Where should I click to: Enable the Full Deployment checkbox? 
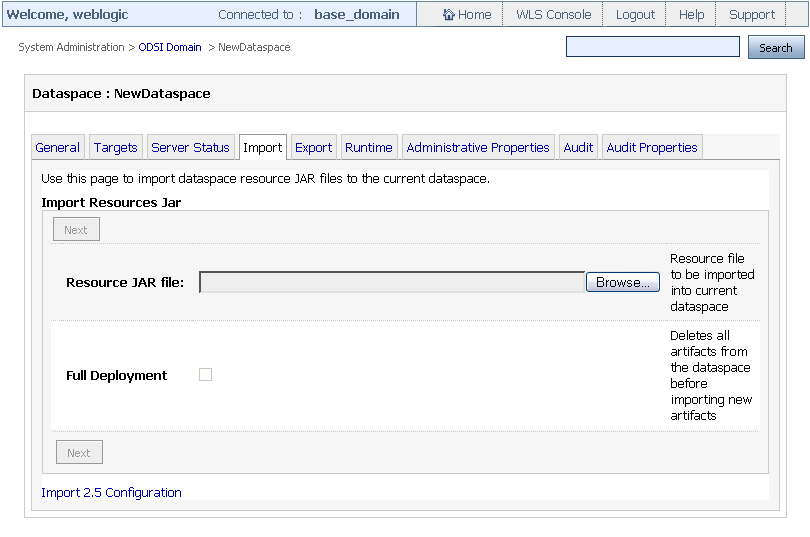coord(206,374)
